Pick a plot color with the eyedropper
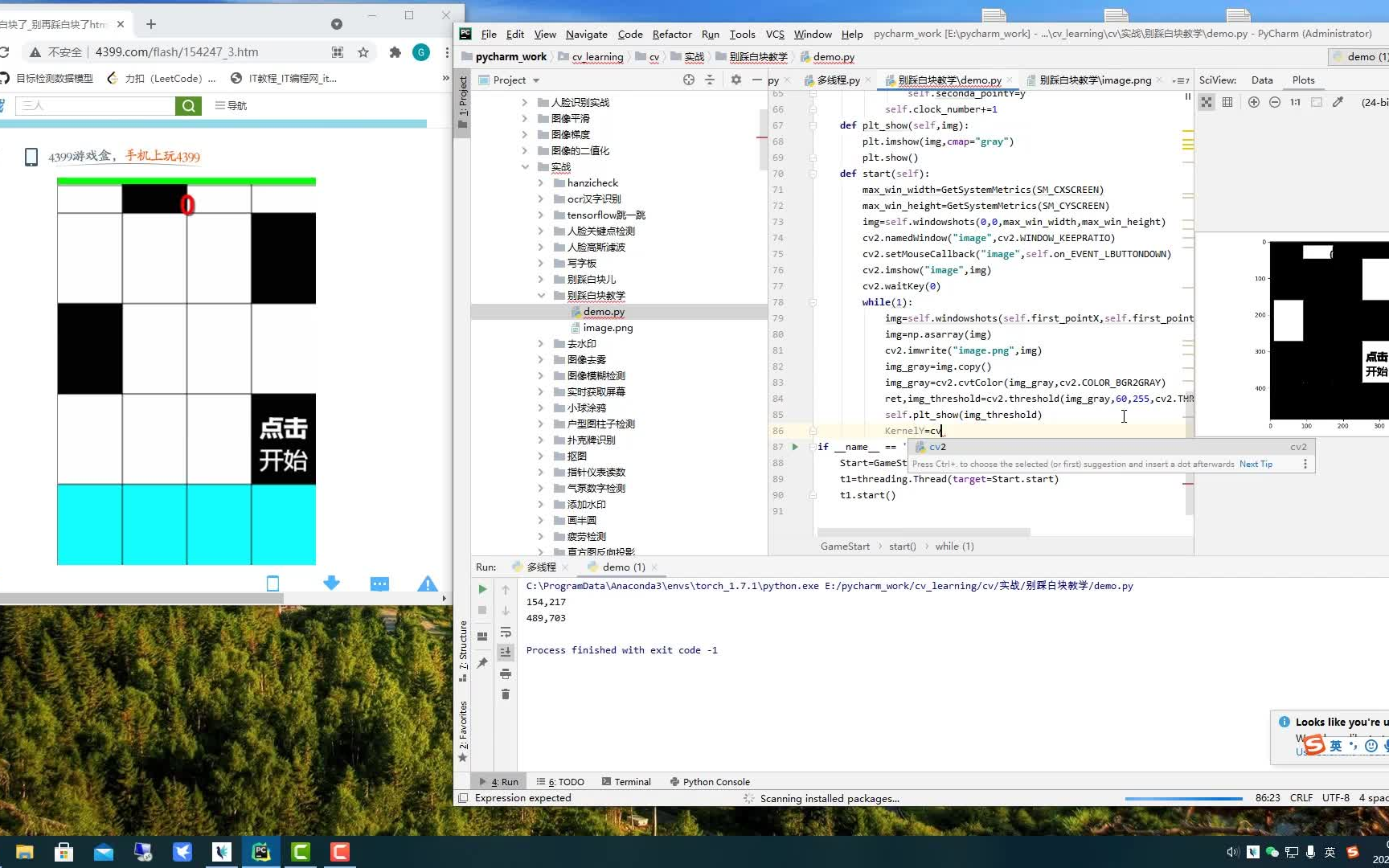This screenshot has height=868, width=1389. (x=1337, y=102)
